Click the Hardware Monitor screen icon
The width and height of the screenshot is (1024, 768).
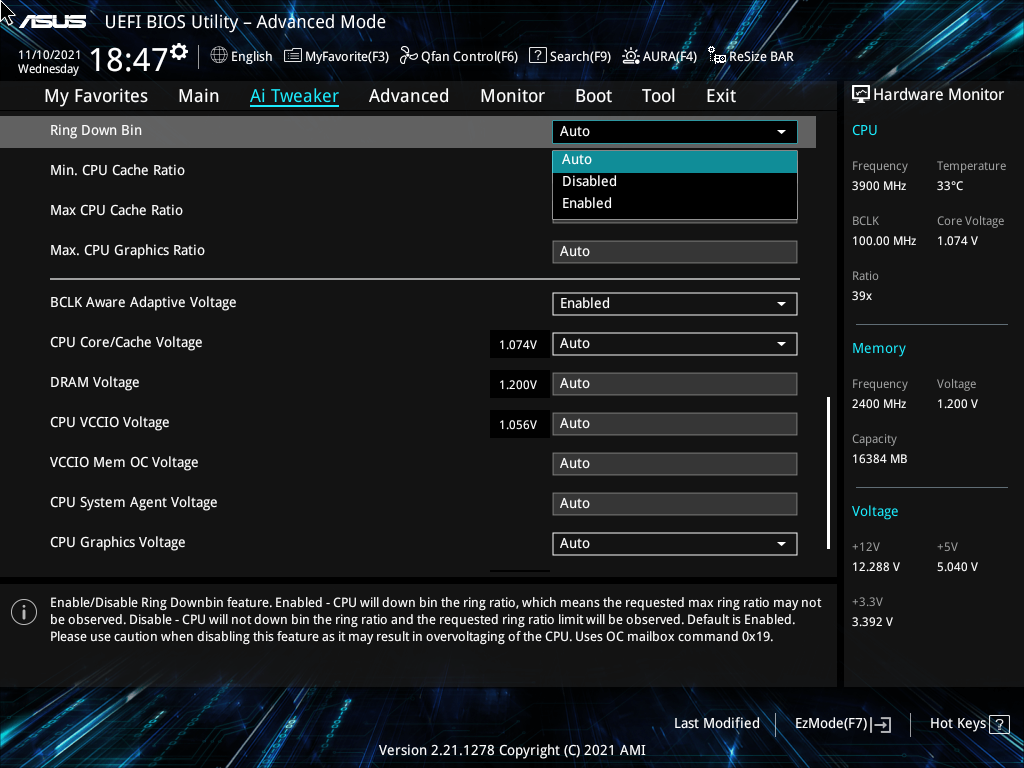pos(861,95)
